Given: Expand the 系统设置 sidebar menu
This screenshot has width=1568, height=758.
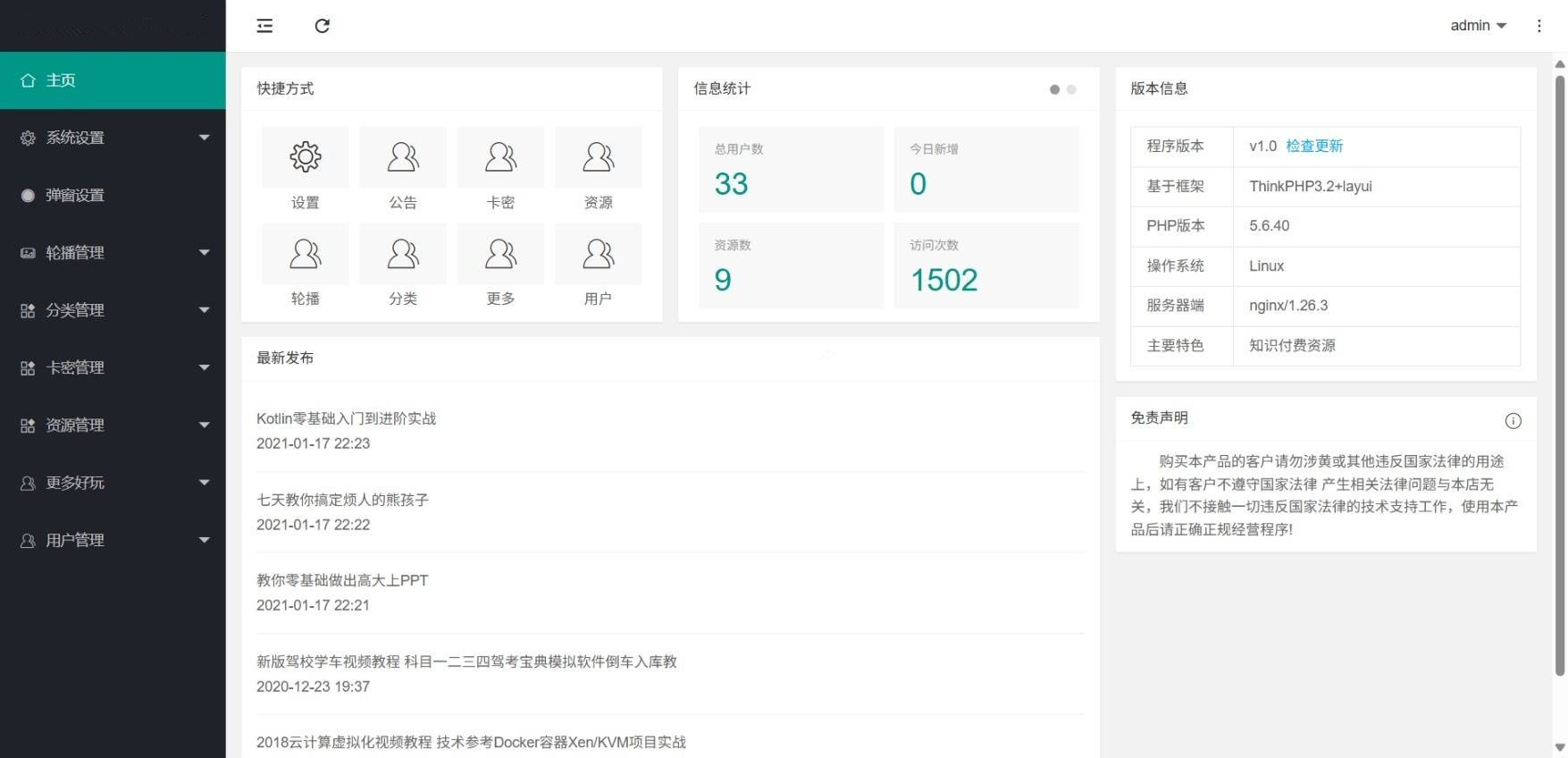Looking at the screenshot, I should [113, 138].
